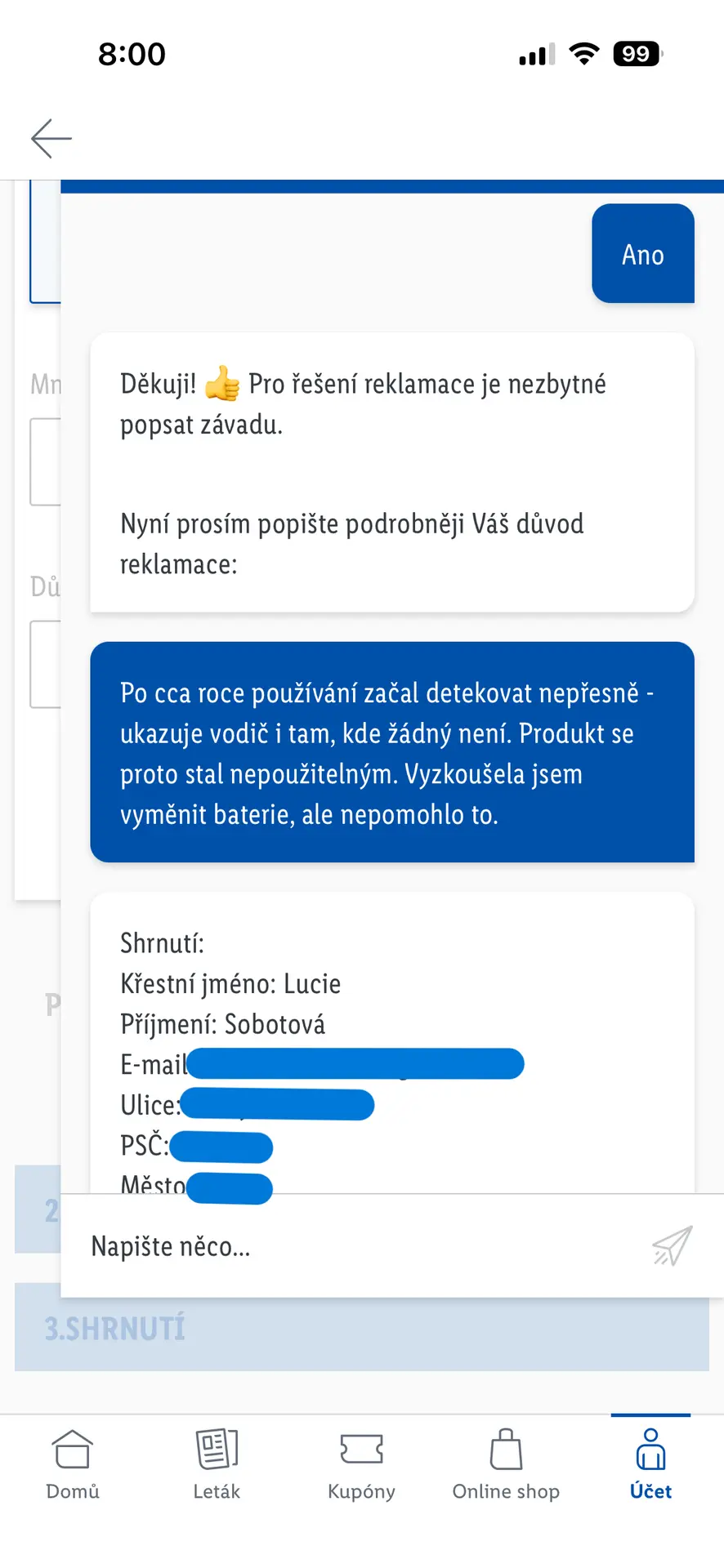Tap the cellular signal bars
The width and height of the screenshot is (724, 1568).
(536, 55)
